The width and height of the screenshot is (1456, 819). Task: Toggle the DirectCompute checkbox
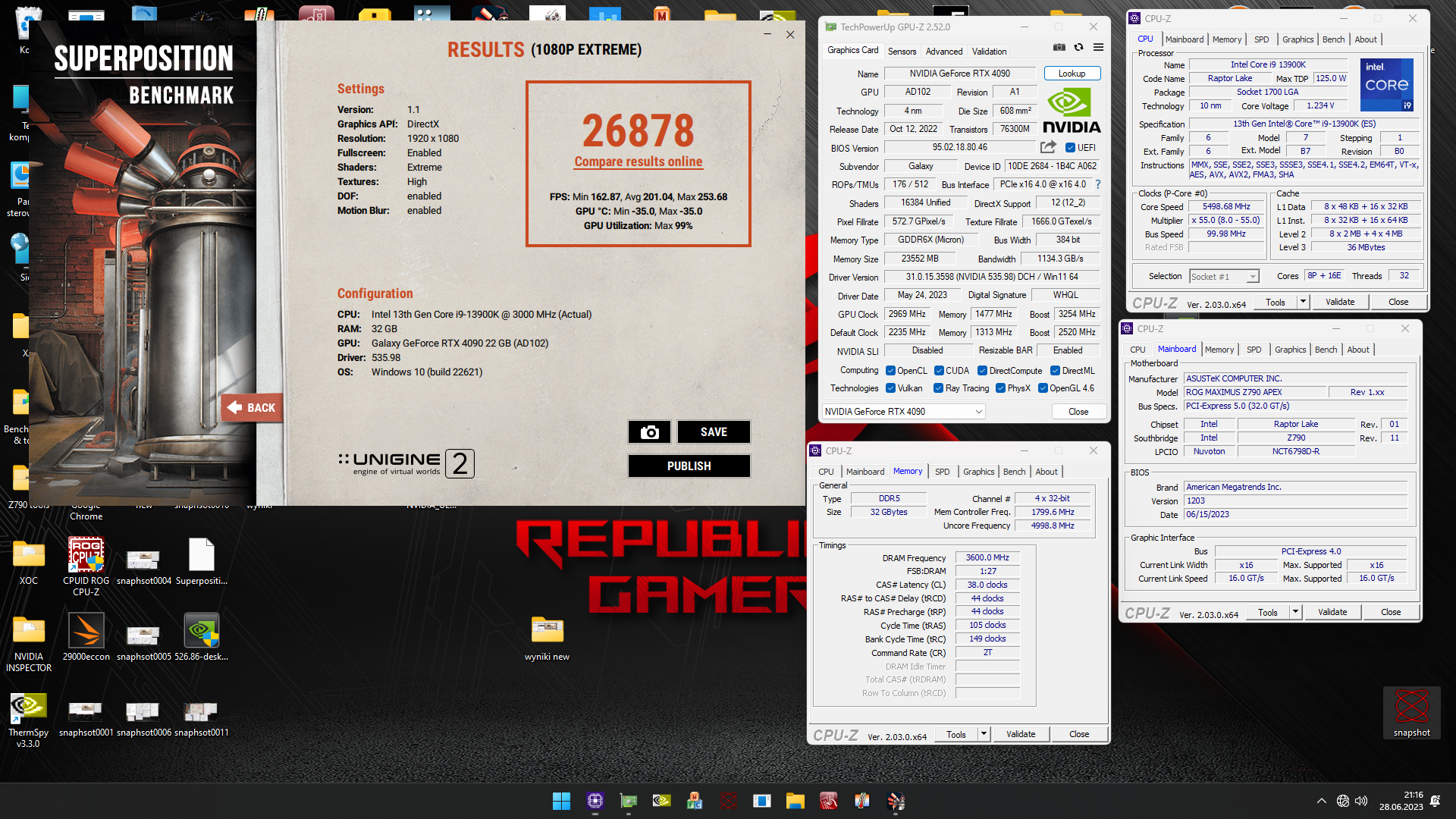[982, 371]
